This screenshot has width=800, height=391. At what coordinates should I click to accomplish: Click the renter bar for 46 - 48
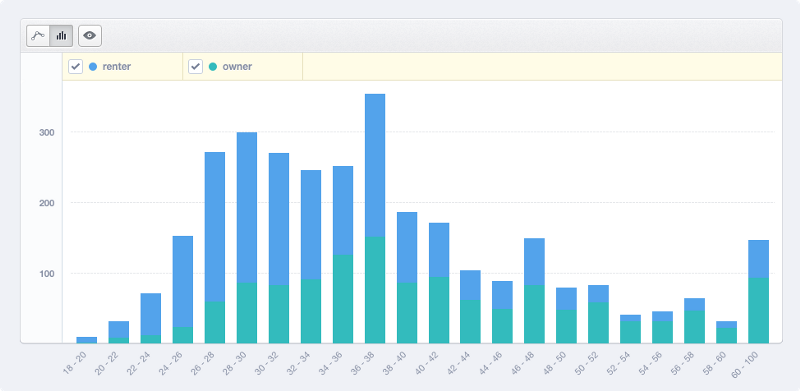(x=534, y=262)
